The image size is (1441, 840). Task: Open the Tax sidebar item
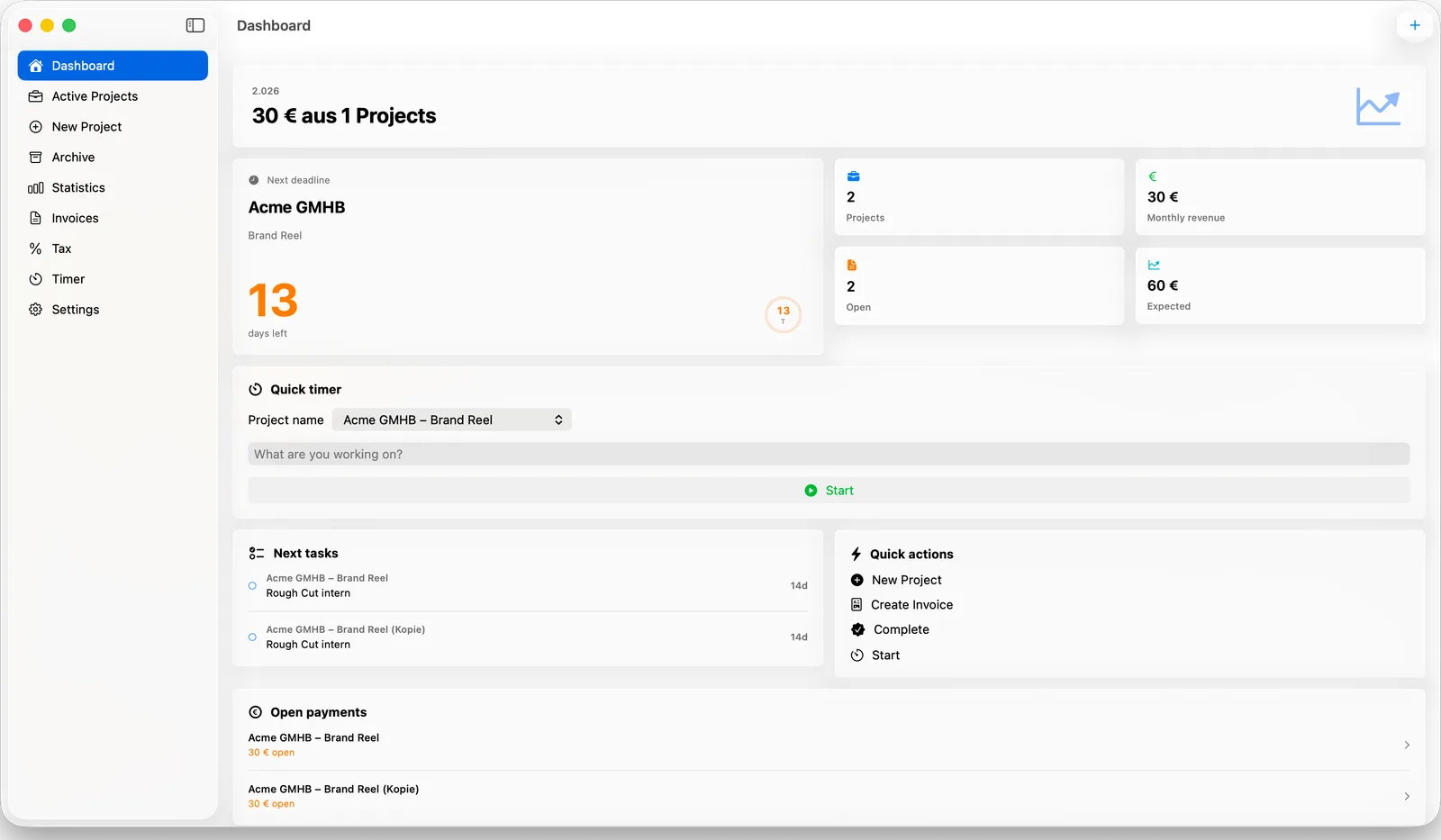[x=113, y=248]
